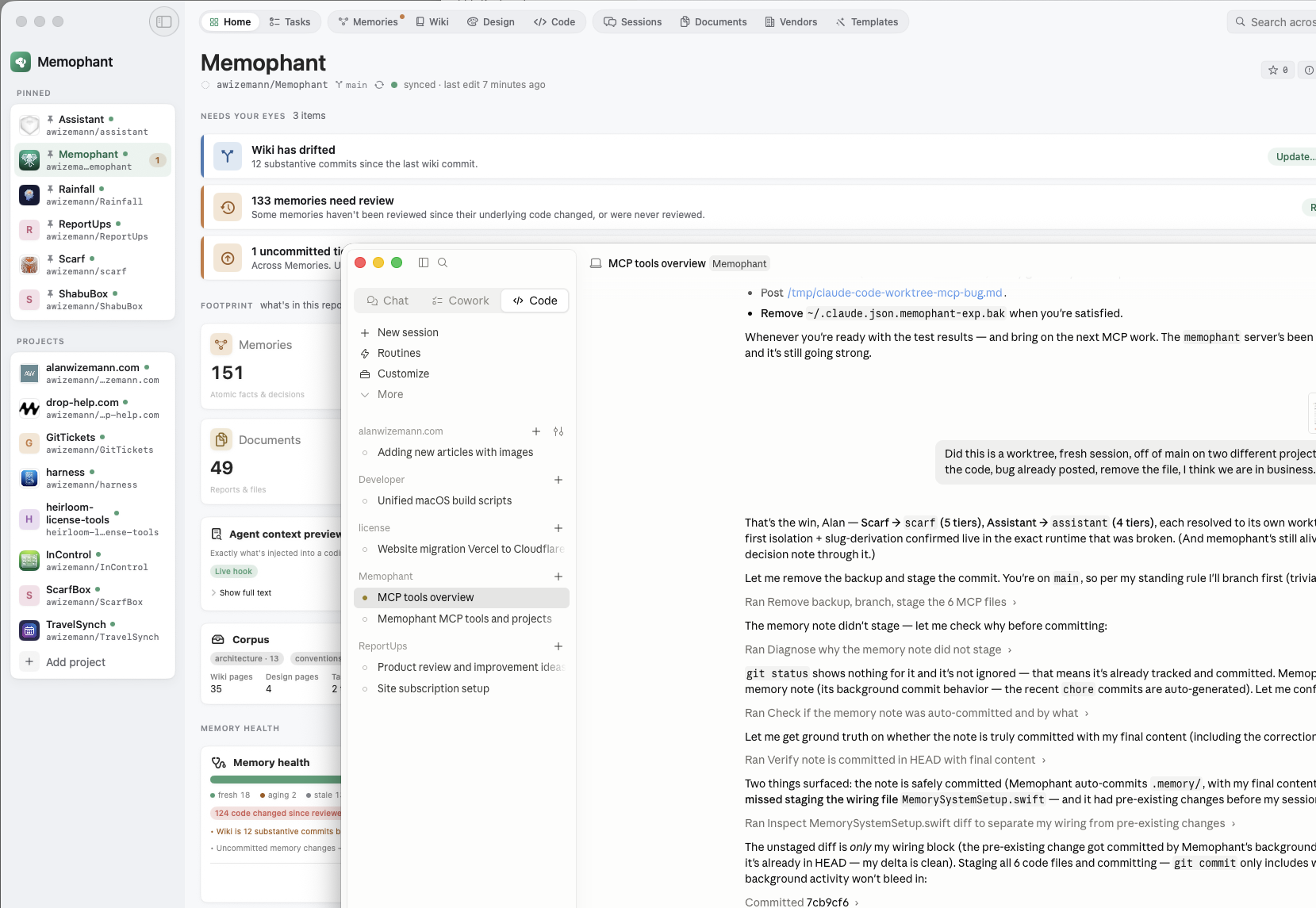Expand Ran Remove backup, branch, stage step
This screenshot has width=1316, height=908.
coord(881,602)
